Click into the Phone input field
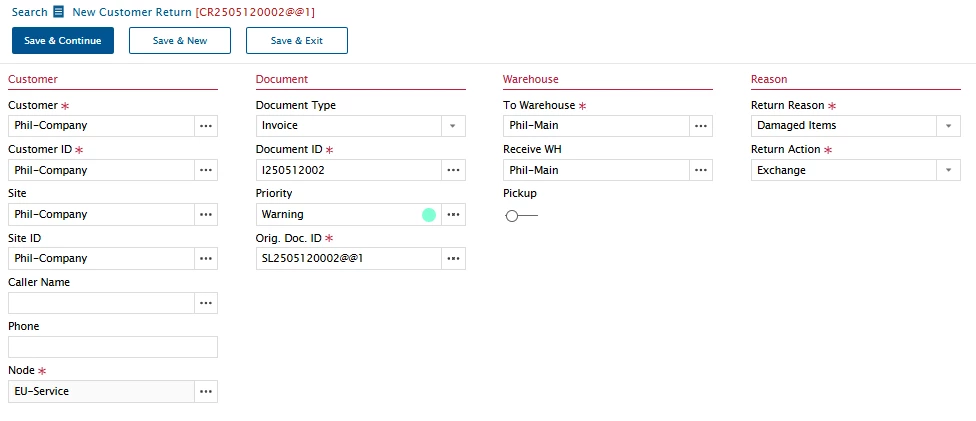The height and width of the screenshot is (421, 976). (113, 347)
